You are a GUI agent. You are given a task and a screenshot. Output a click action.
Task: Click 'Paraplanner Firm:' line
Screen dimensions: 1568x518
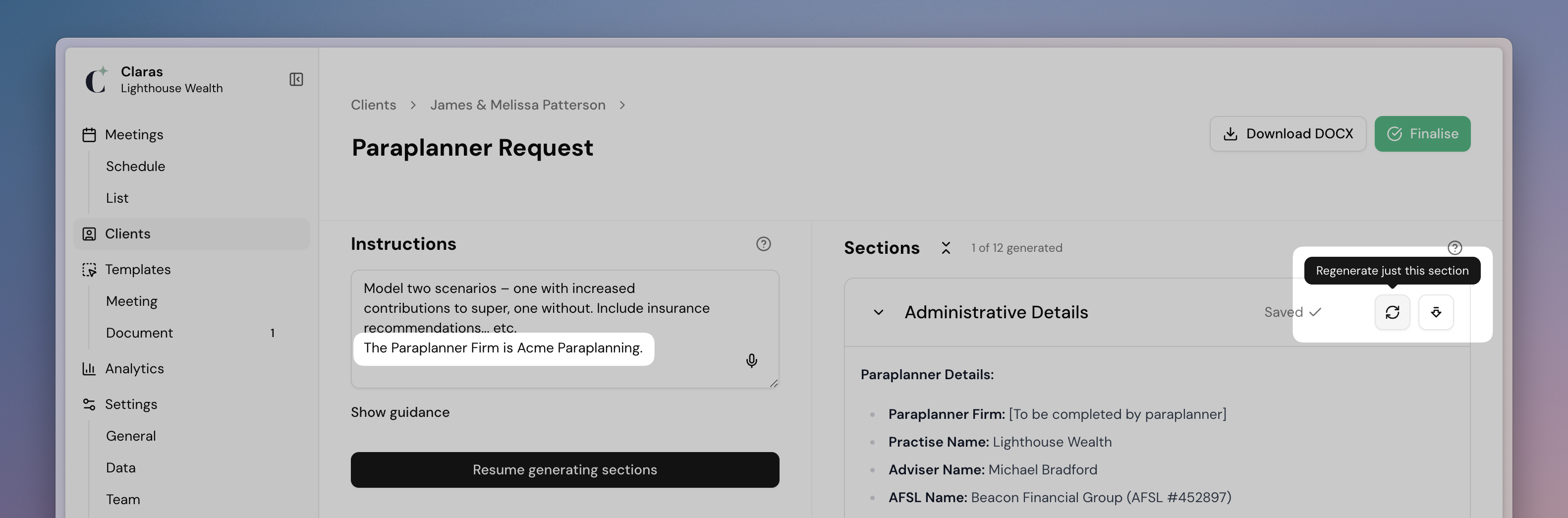tap(1057, 414)
